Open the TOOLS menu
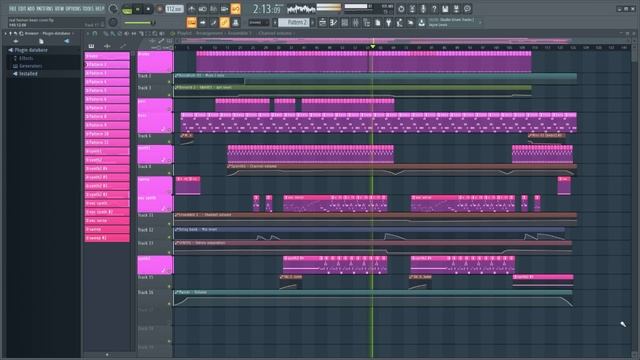This screenshot has height=360, width=640. pos(88,8)
